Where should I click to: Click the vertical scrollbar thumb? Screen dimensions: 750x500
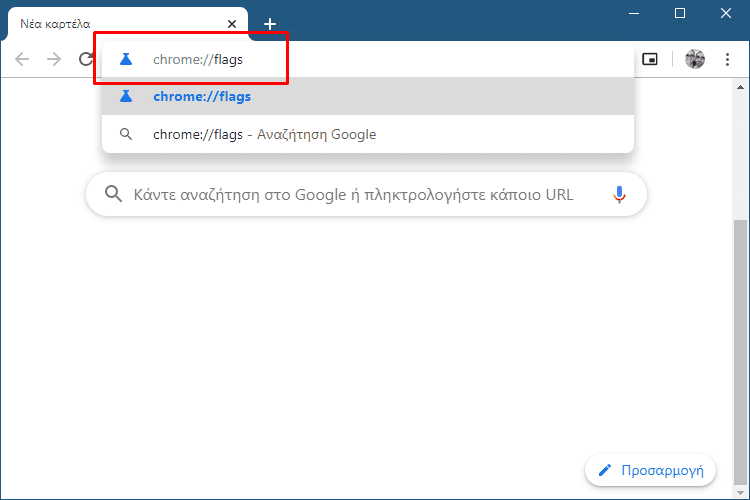click(740, 352)
